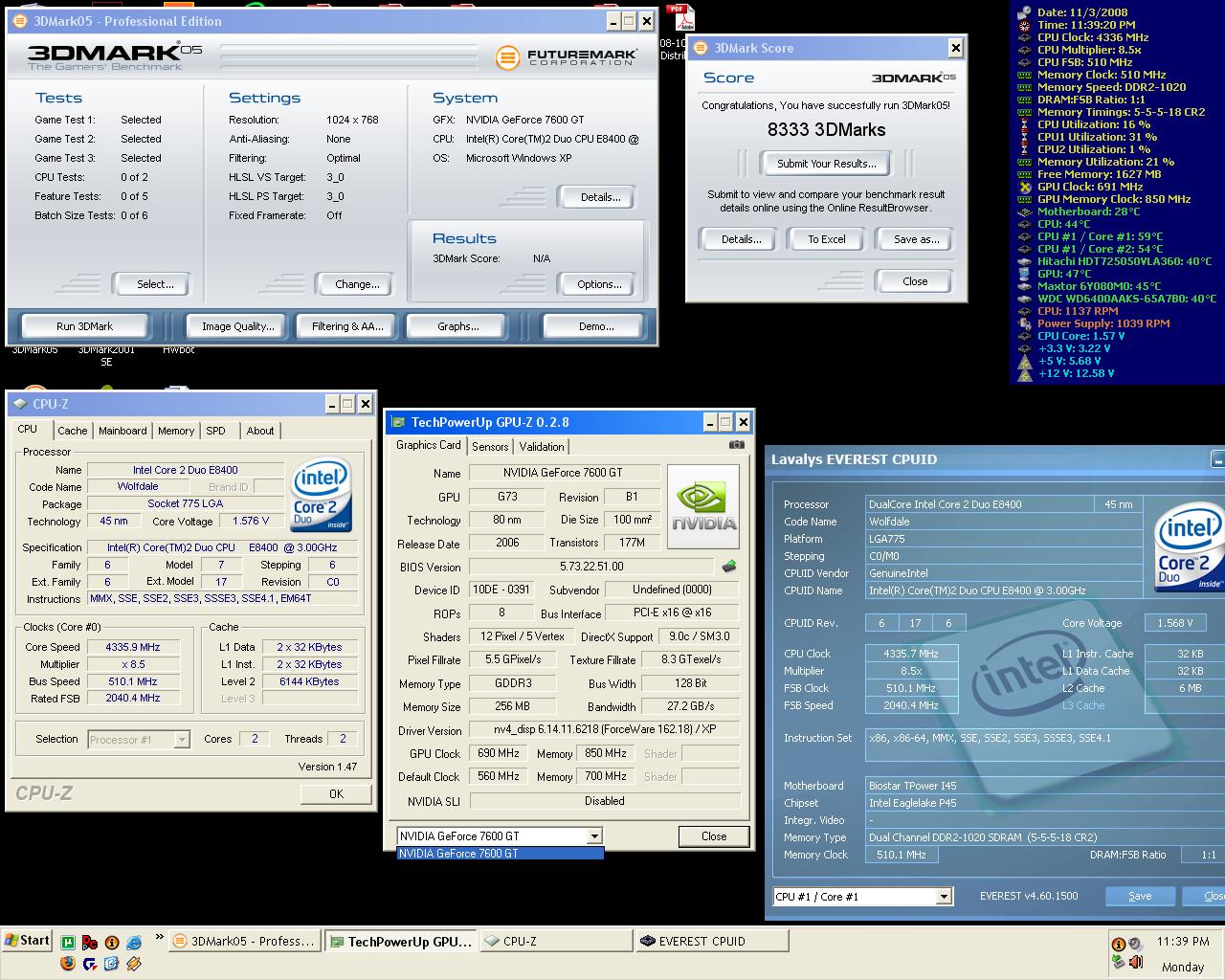Click Intel Core 2 logo in EVEREST CPUID
Image resolution: width=1225 pixels, height=980 pixels.
click(x=1190, y=548)
